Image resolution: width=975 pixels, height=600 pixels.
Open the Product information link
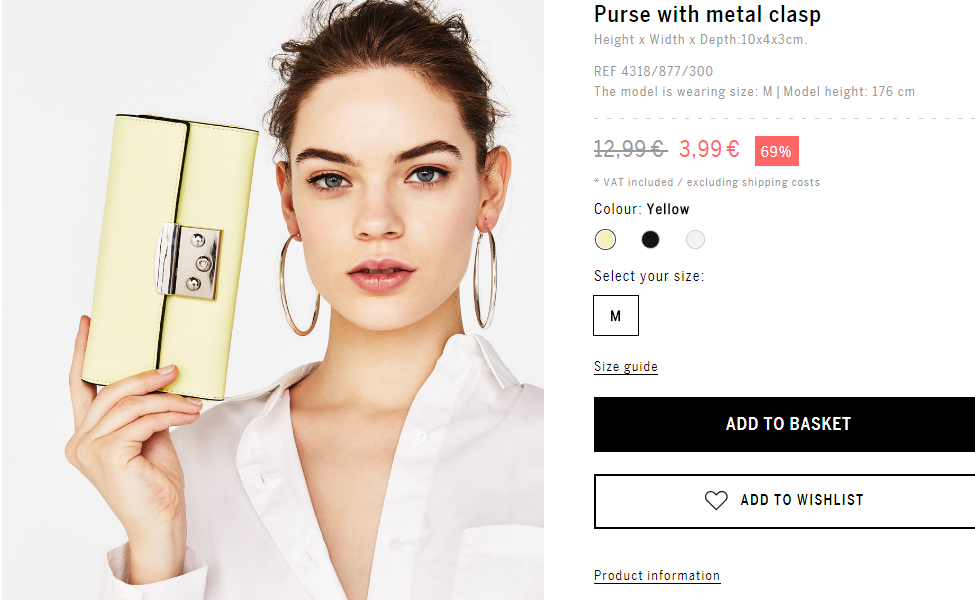point(657,575)
